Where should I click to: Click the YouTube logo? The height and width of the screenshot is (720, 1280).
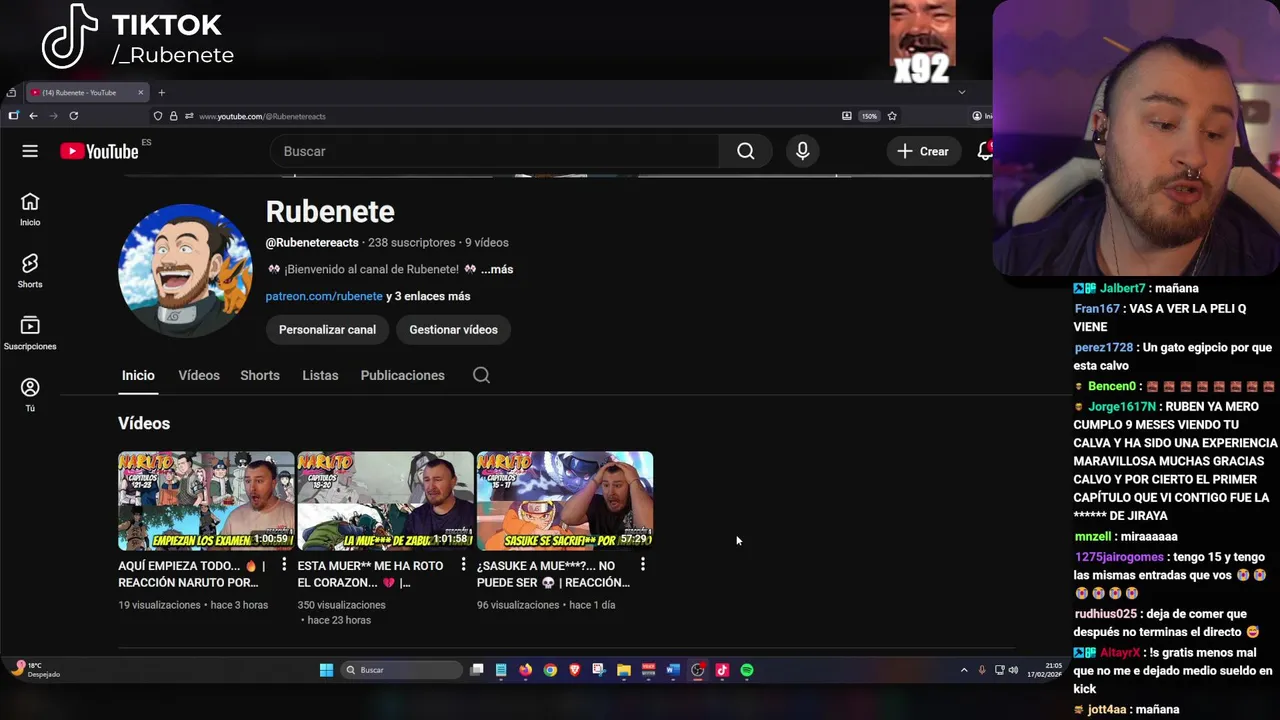99,151
